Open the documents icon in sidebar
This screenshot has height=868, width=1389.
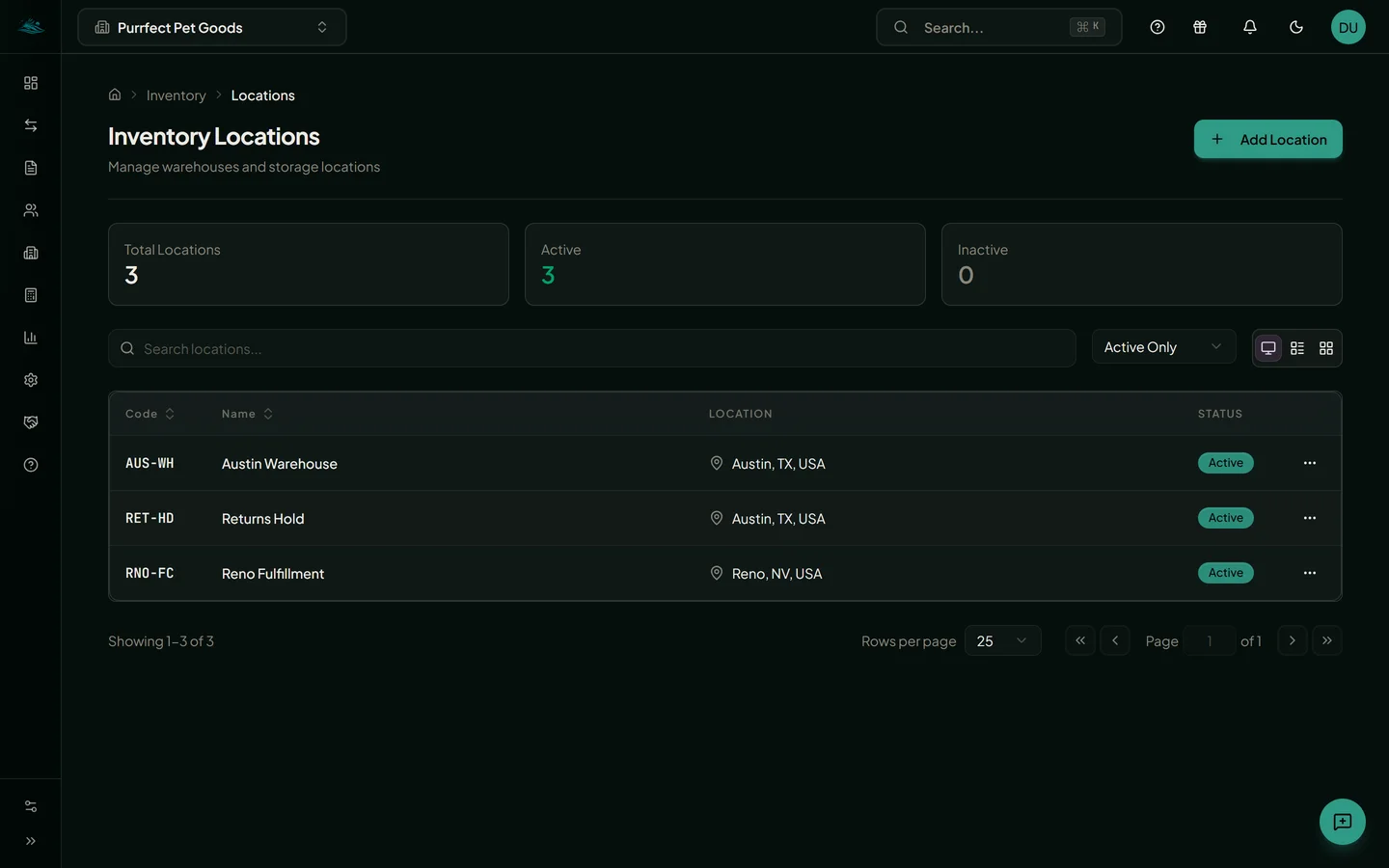[x=31, y=168]
